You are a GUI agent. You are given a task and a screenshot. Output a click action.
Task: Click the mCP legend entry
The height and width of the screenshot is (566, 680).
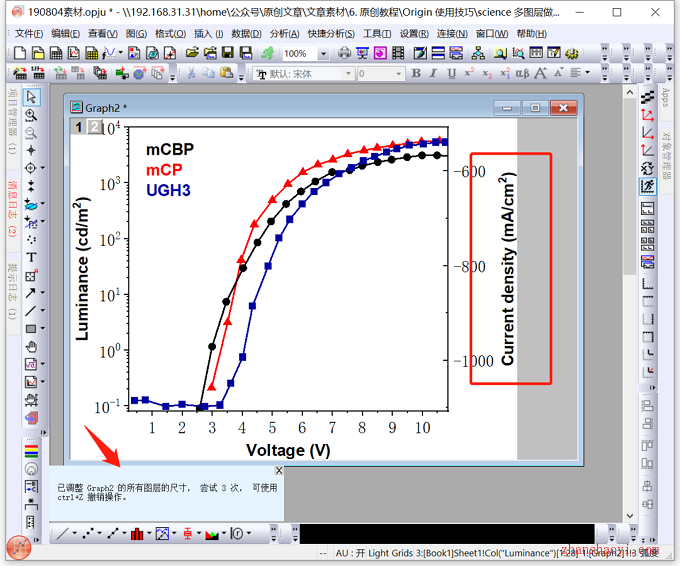(164, 170)
